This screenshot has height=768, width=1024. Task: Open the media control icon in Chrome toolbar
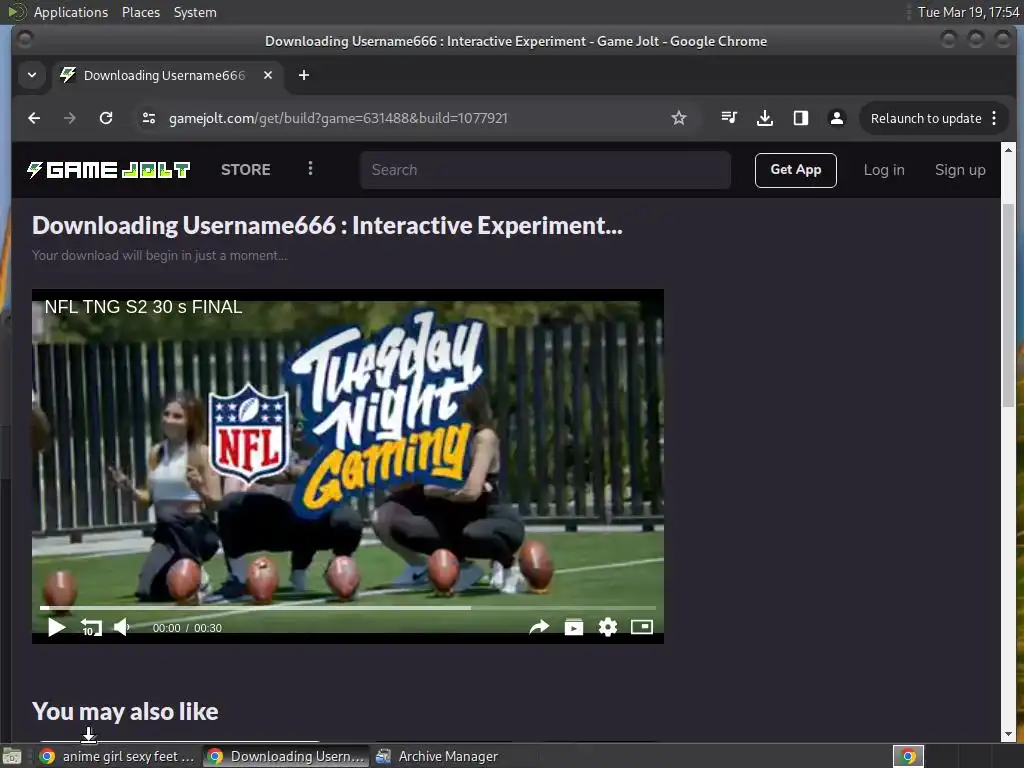pos(729,118)
